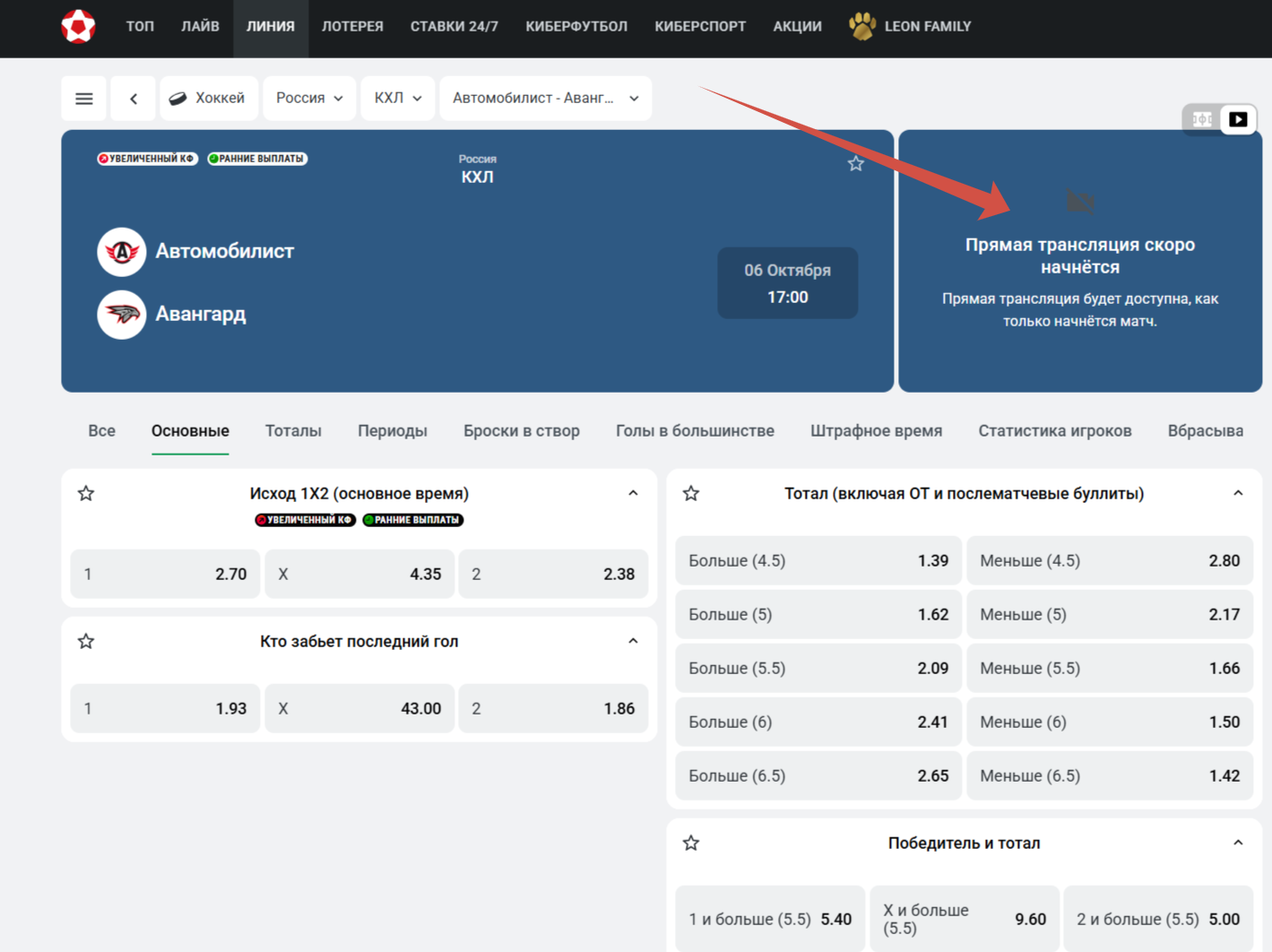Click the 06 Октября 17:00 match time box
Screen dimensions: 1272x952
pos(788,283)
